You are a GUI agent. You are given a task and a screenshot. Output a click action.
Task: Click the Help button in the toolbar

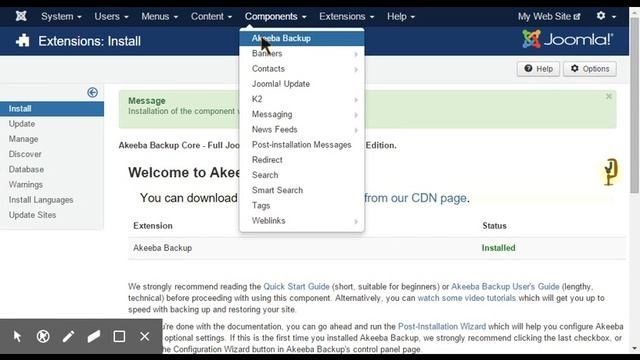538,69
